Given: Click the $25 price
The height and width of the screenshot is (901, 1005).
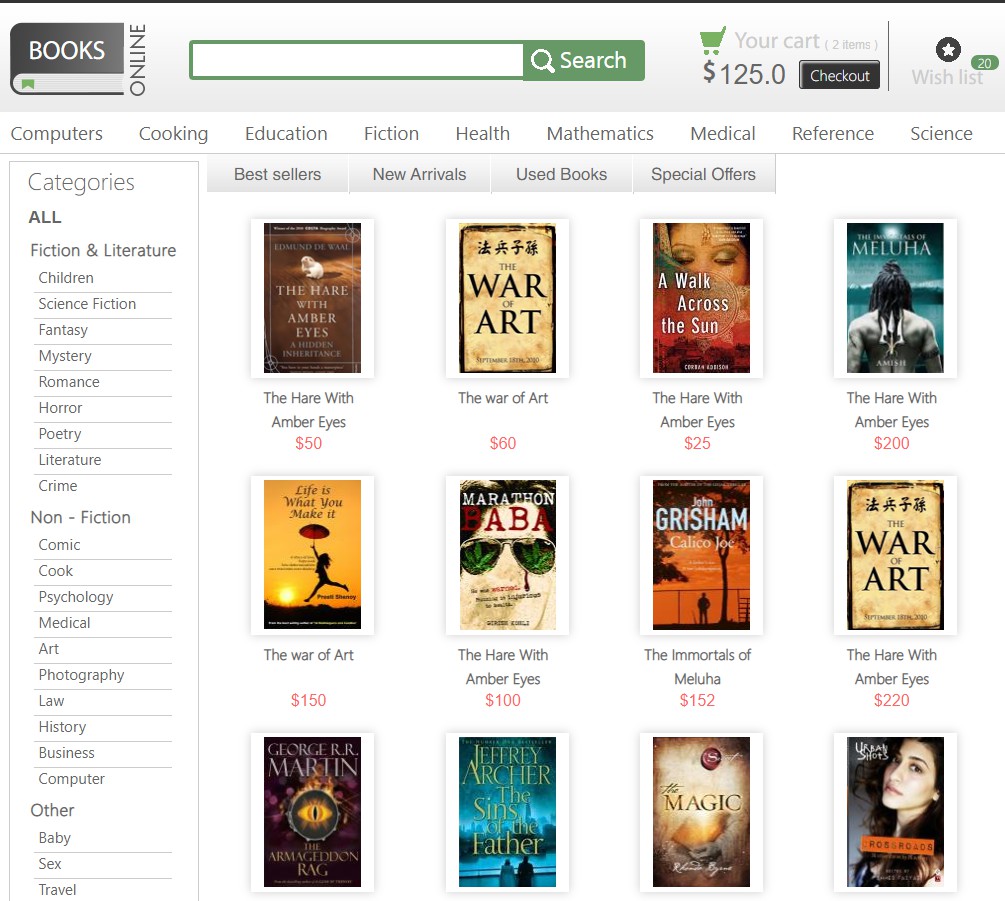Looking at the screenshot, I should click(x=697, y=443).
